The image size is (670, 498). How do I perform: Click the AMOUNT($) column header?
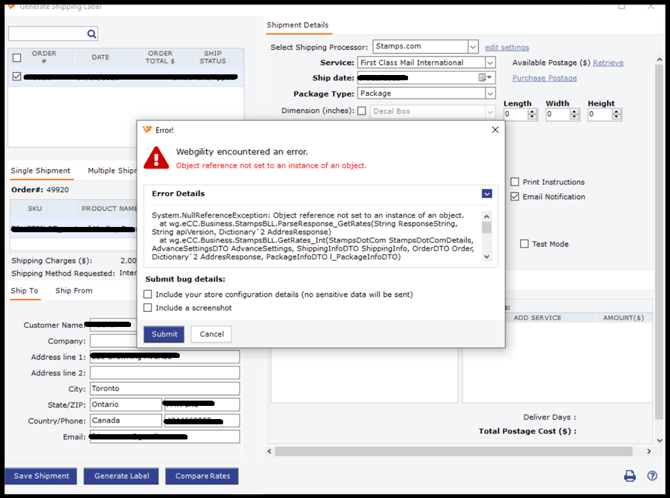623,318
